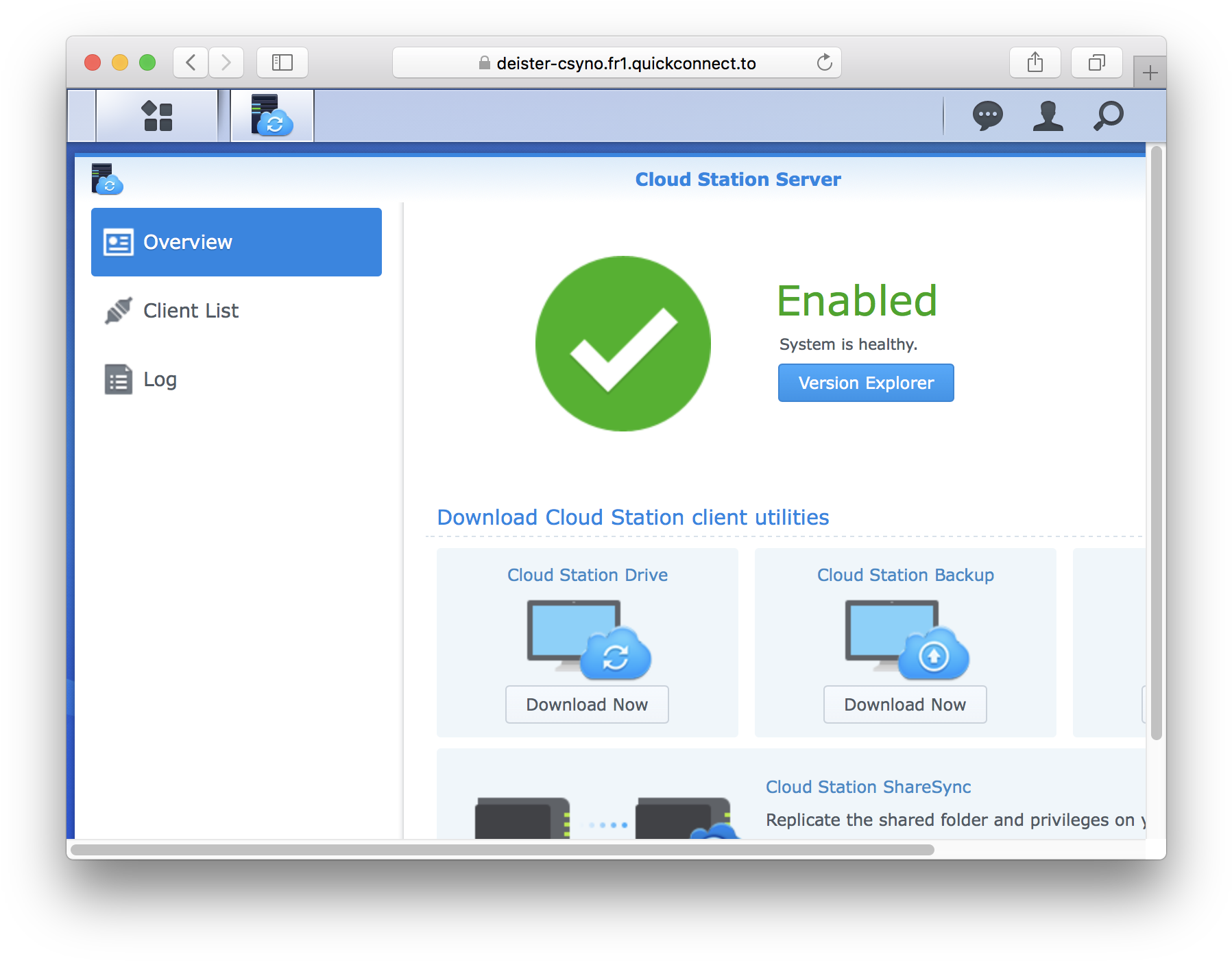Viewport: 1232px width, 961px height.
Task: Open the DSM search magnifier icon
Action: tap(1108, 115)
